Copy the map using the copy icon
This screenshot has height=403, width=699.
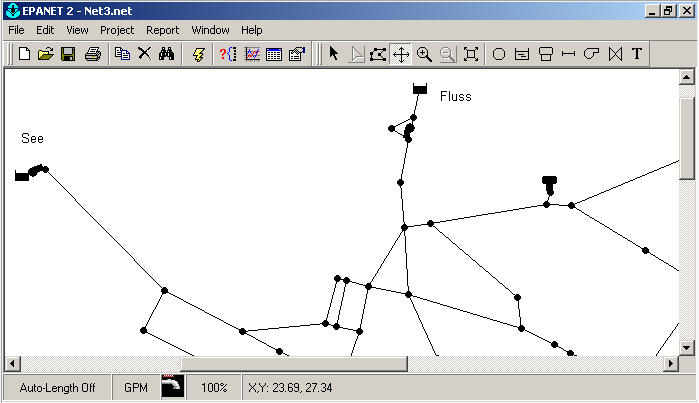pos(122,54)
